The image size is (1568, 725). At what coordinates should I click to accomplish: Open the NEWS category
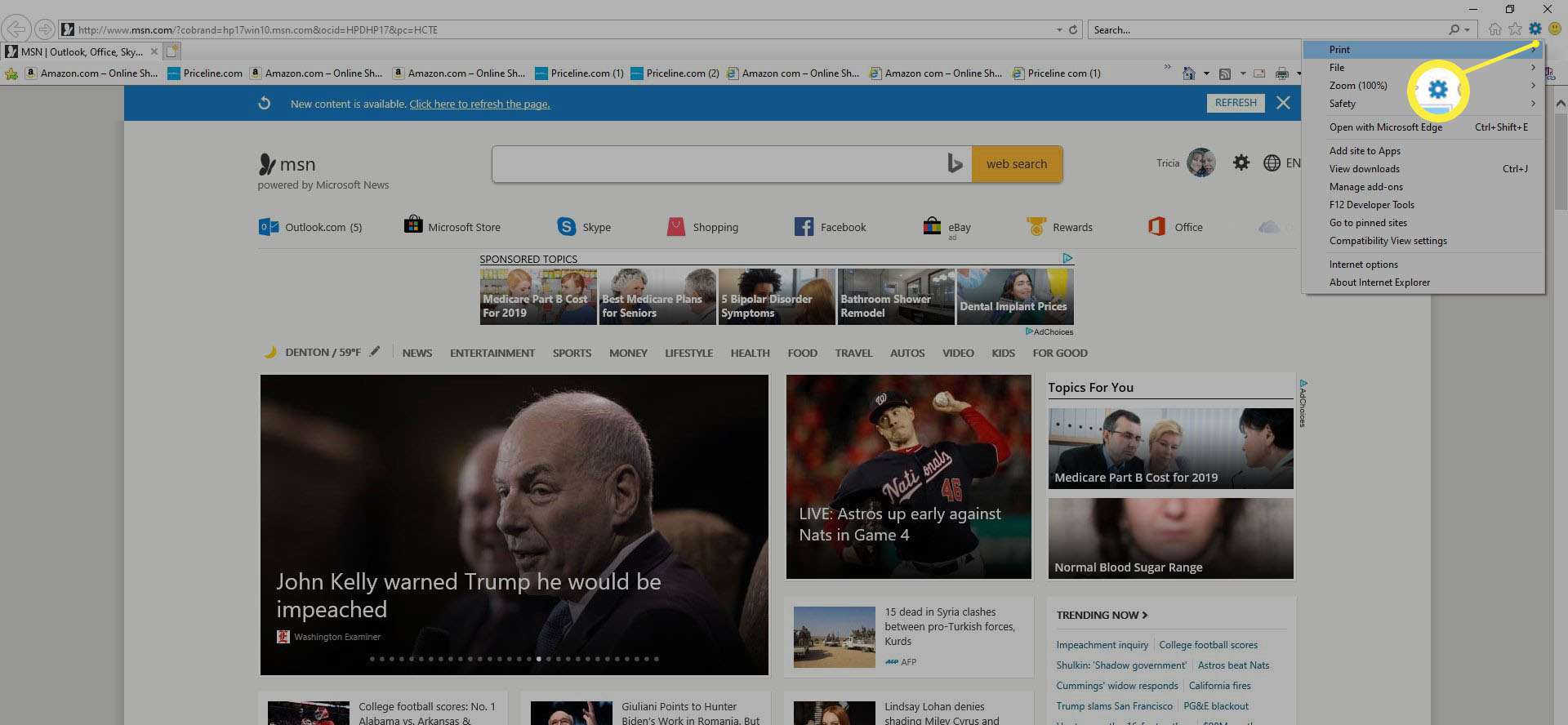pos(417,353)
